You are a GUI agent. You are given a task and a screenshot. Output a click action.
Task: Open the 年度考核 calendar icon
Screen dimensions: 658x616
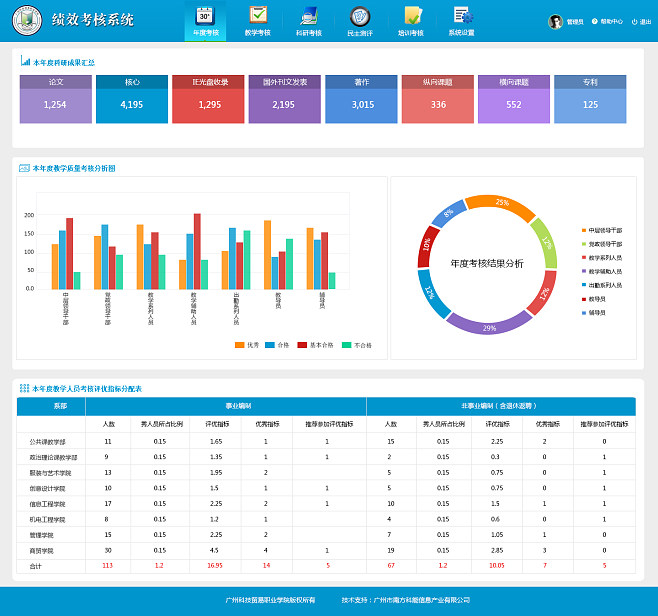(x=205, y=16)
